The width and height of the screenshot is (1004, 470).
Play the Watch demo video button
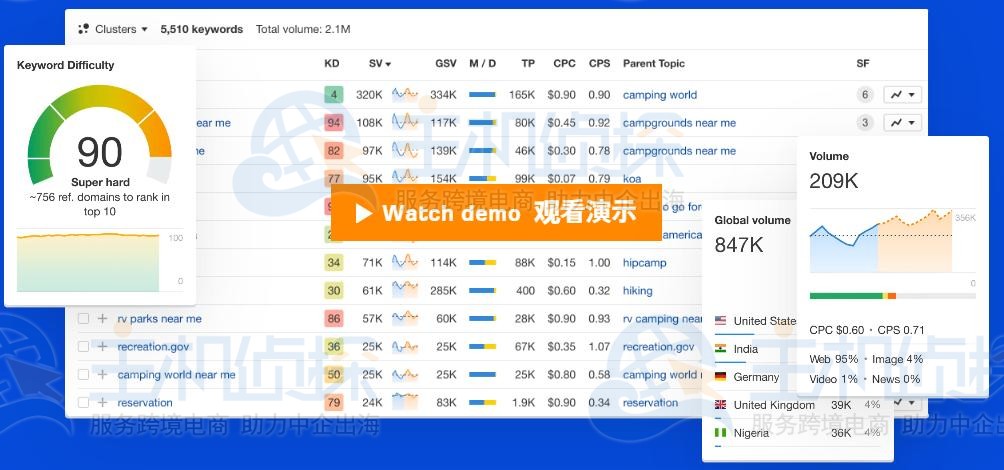[x=496, y=213]
